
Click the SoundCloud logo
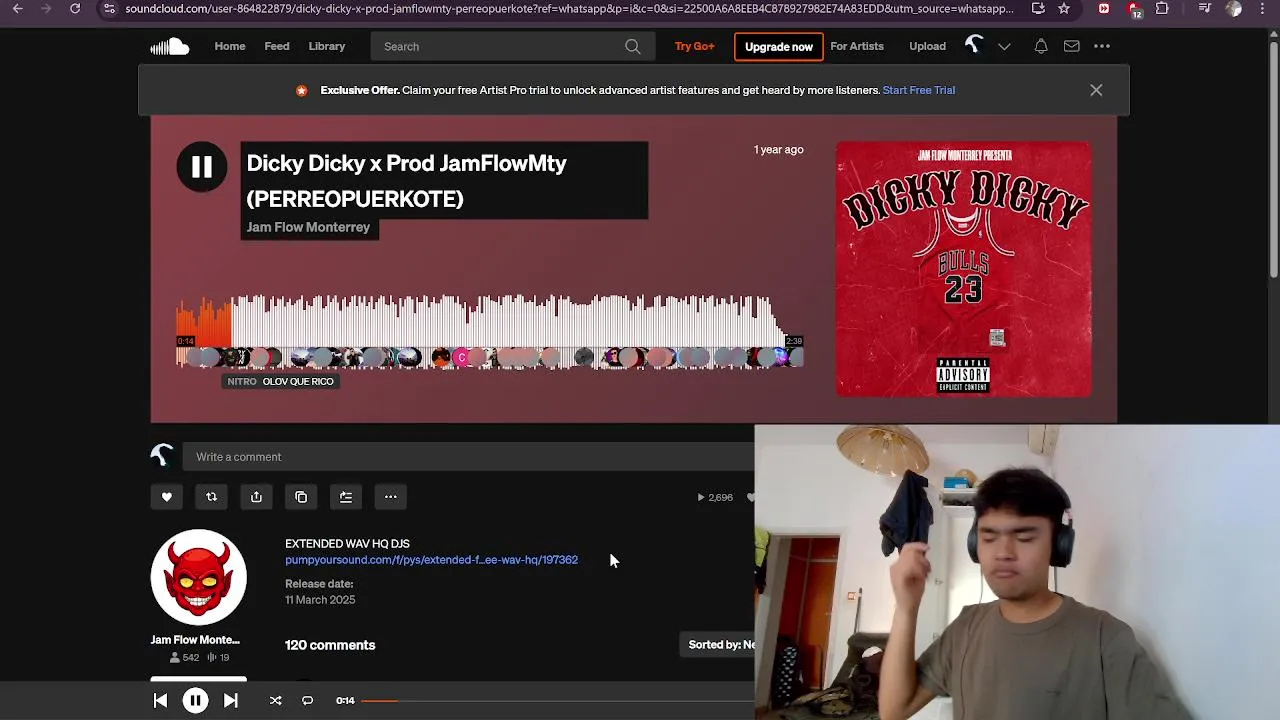coord(169,46)
